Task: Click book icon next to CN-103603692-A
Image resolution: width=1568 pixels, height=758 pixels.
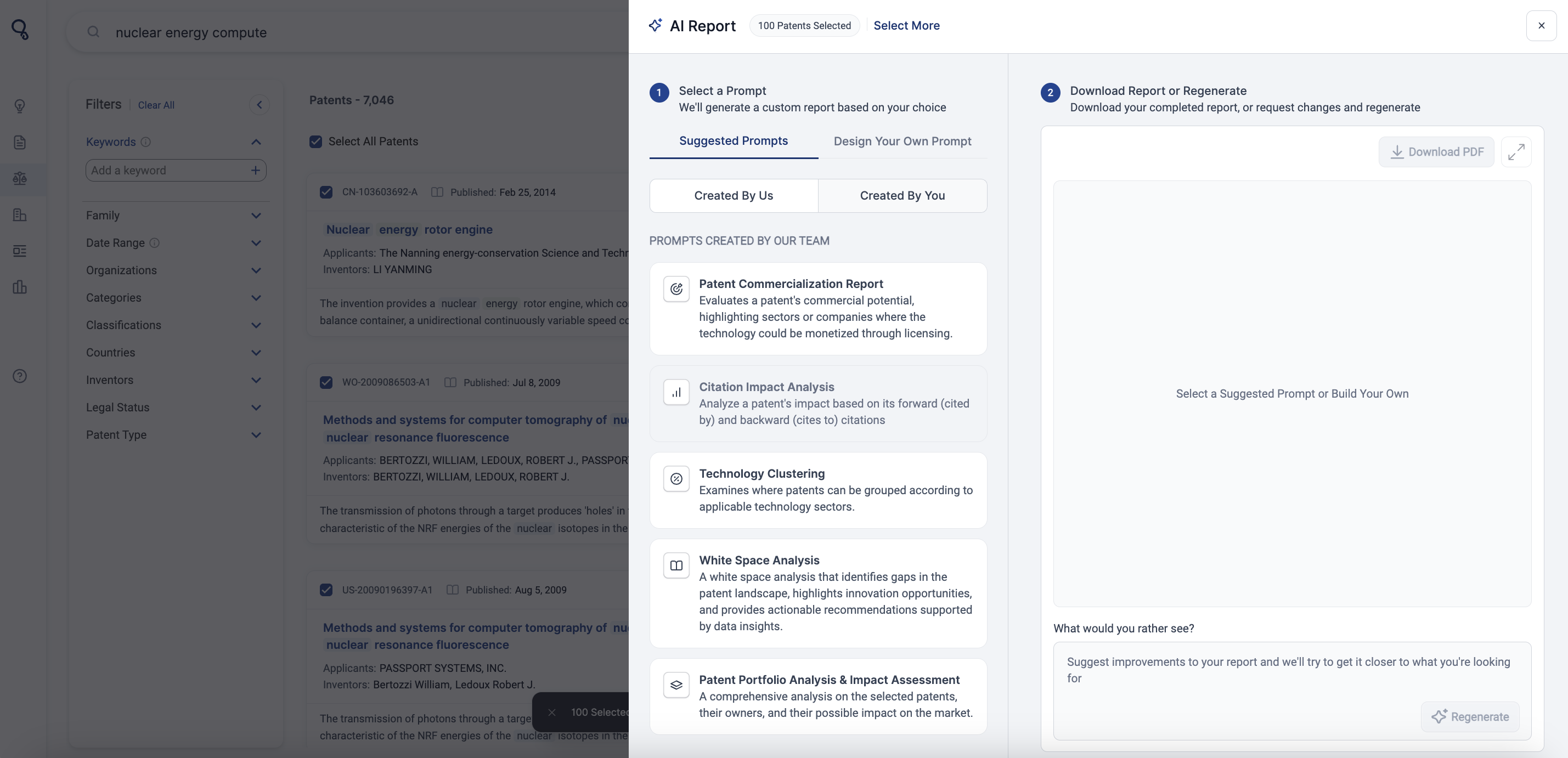Action: coord(437,192)
